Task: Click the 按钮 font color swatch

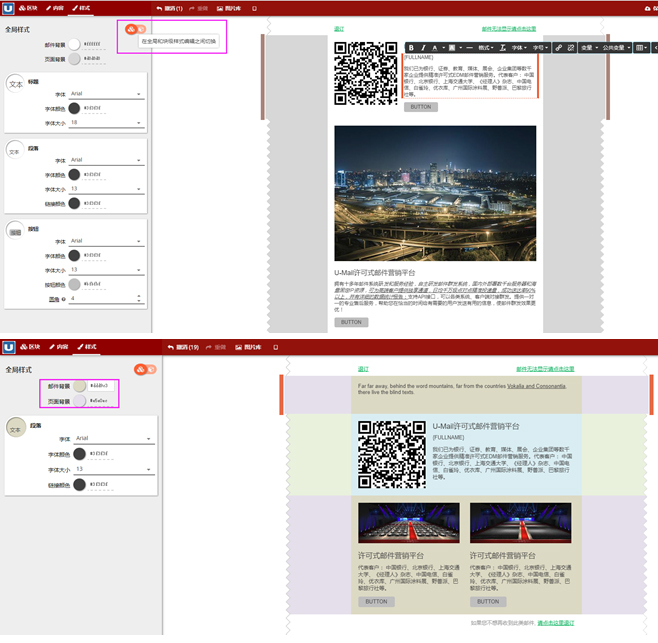Action: tap(74, 256)
